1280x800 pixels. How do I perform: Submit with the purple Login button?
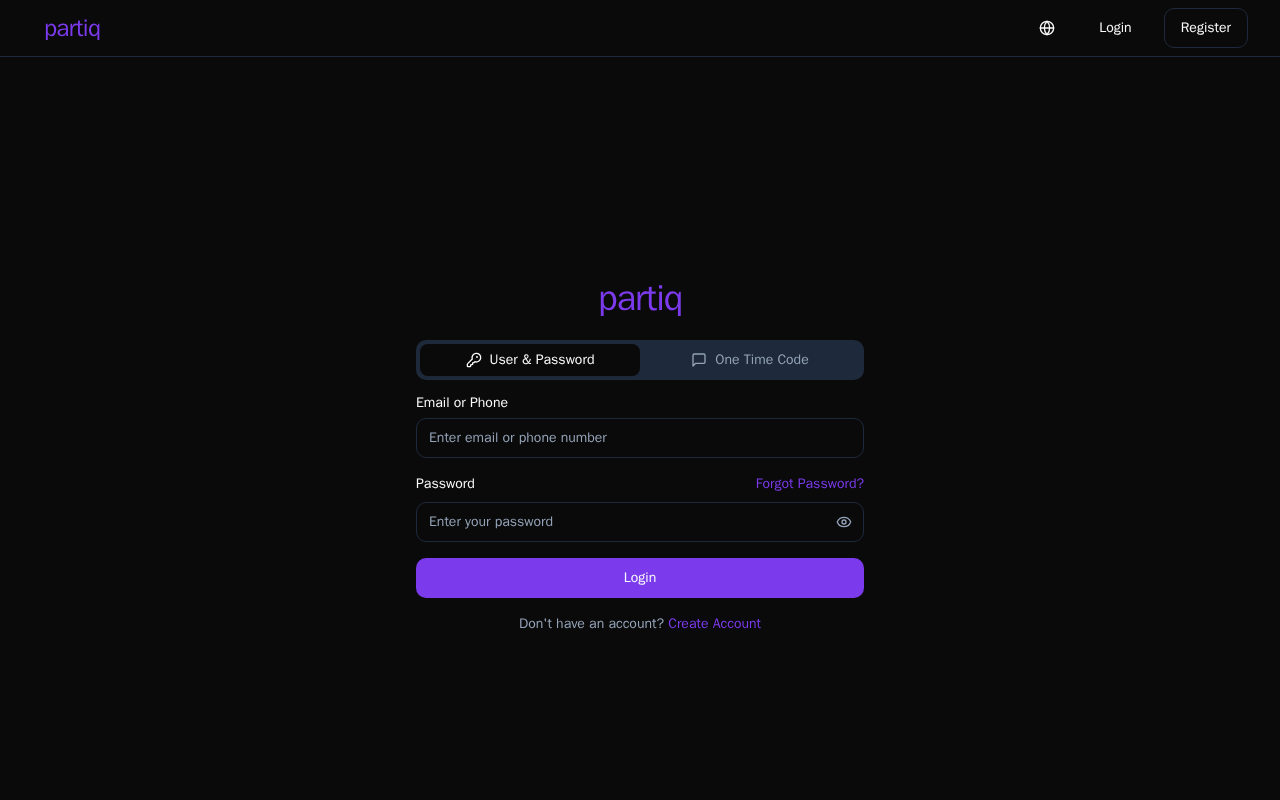pos(640,578)
